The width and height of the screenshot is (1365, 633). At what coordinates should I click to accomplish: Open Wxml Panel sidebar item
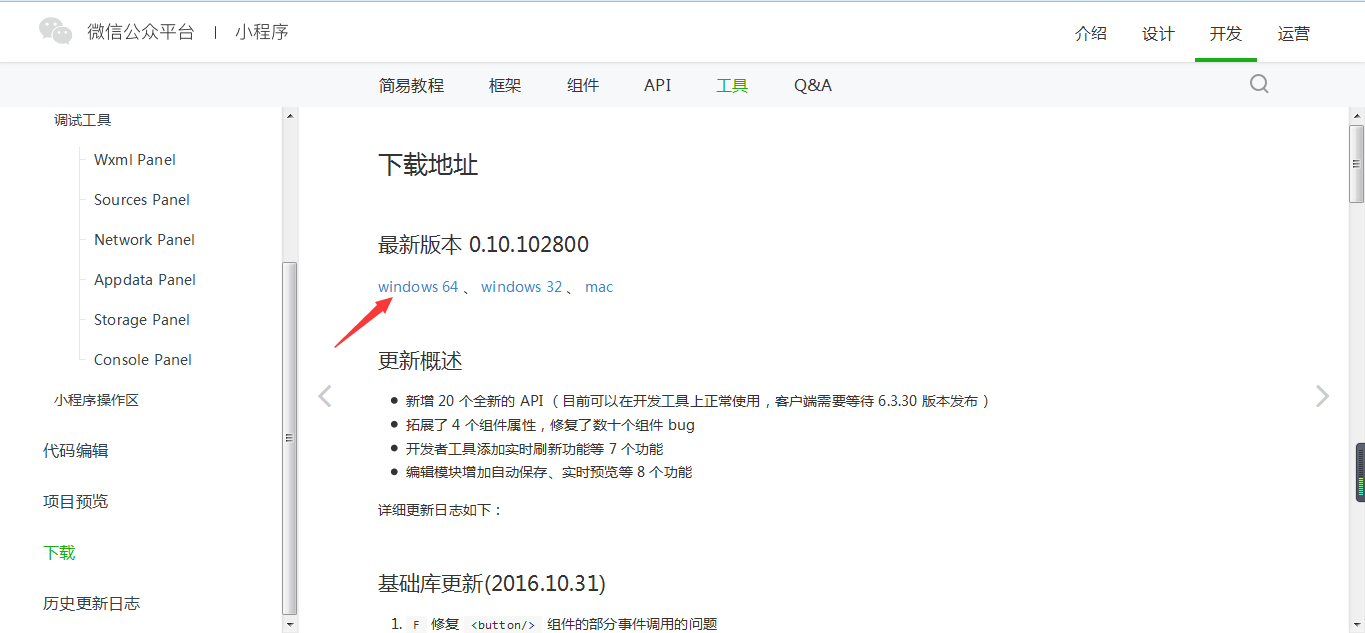[135, 160]
